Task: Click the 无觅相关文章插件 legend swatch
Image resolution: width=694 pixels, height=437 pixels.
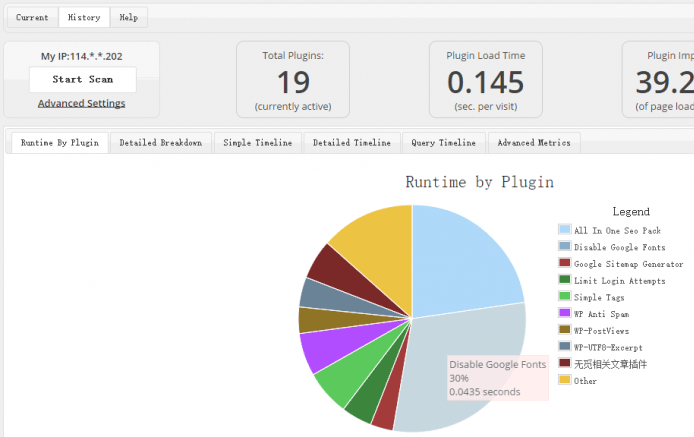Action: point(564,363)
